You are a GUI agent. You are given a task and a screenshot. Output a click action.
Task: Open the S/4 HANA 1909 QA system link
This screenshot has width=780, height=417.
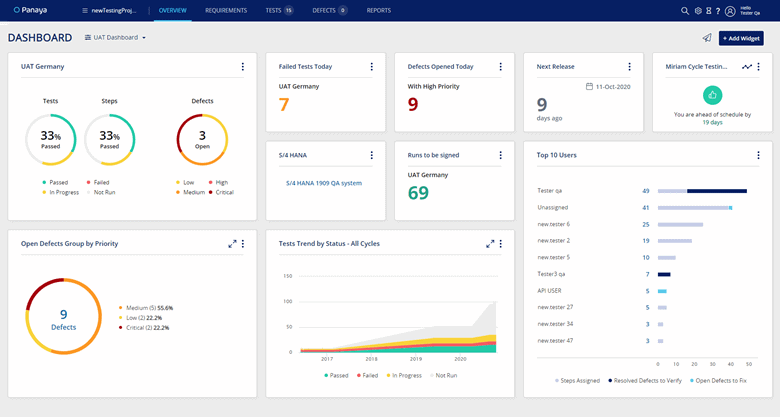(x=324, y=183)
